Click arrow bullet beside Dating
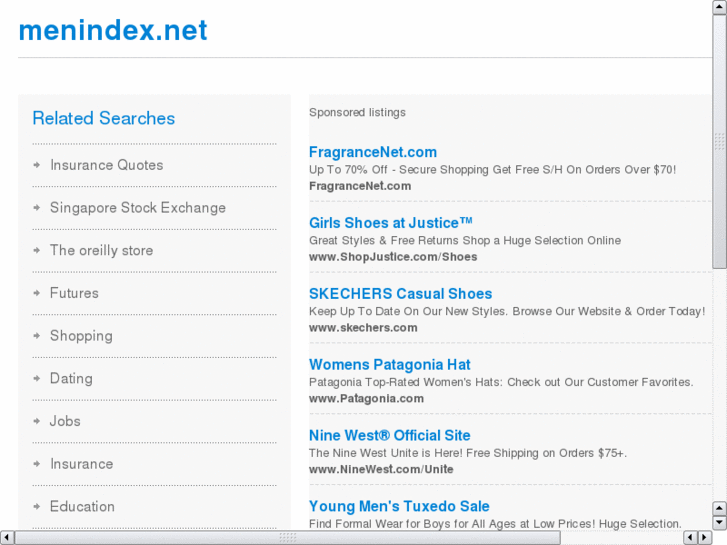 point(37,378)
